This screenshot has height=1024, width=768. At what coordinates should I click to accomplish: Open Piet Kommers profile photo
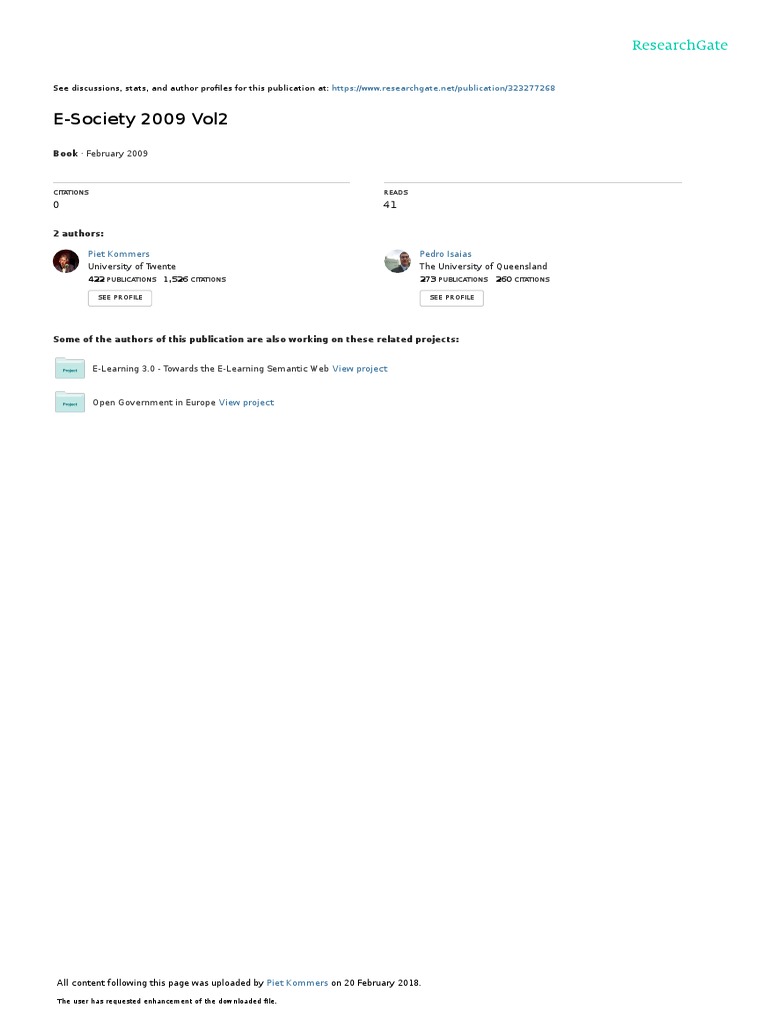click(66, 261)
